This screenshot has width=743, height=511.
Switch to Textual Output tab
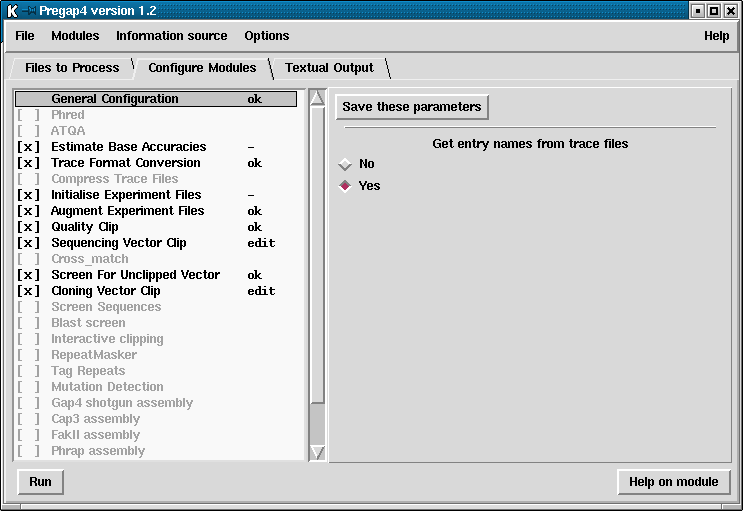click(x=329, y=68)
